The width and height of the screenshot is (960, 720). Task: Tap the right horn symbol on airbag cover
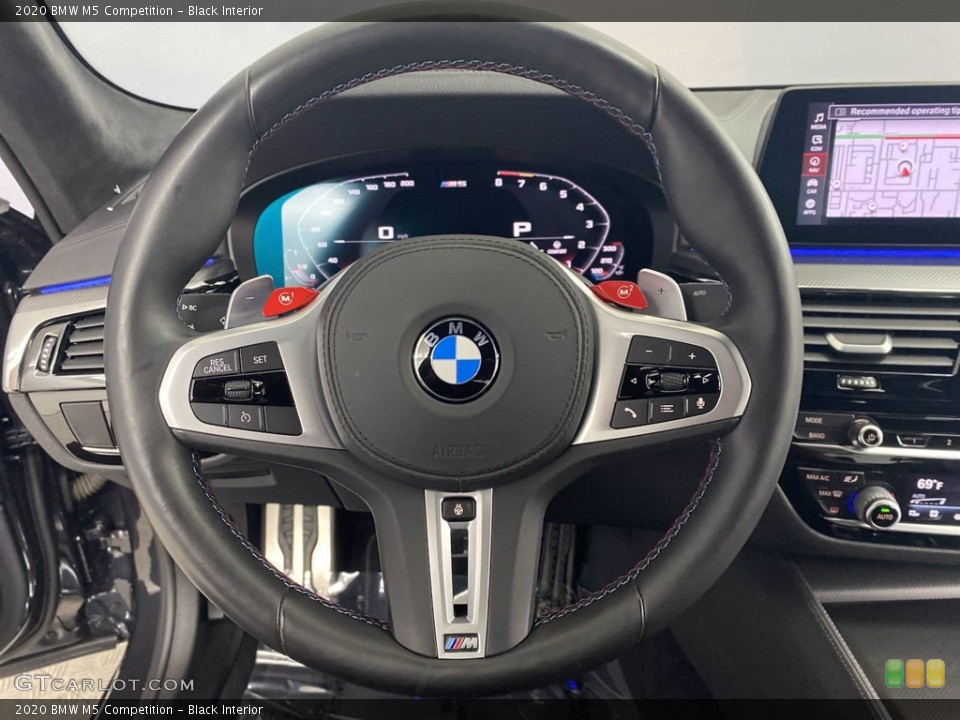click(556, 334)
